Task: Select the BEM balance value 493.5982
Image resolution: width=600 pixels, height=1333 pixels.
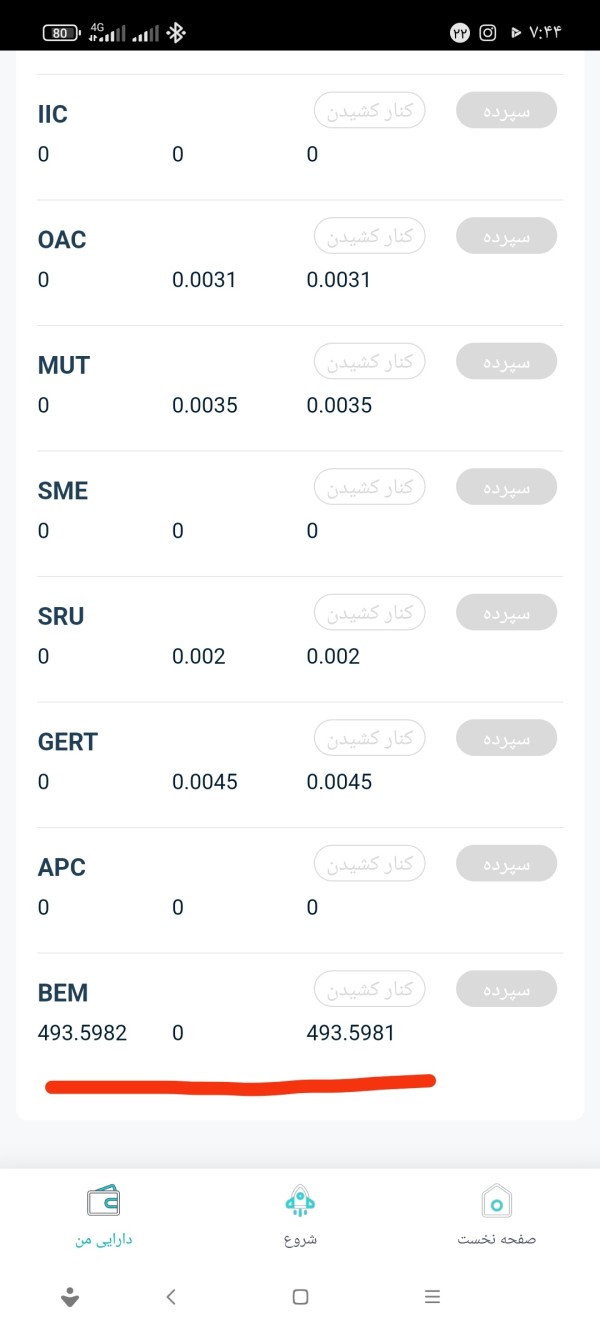Action: point(82,1033)
